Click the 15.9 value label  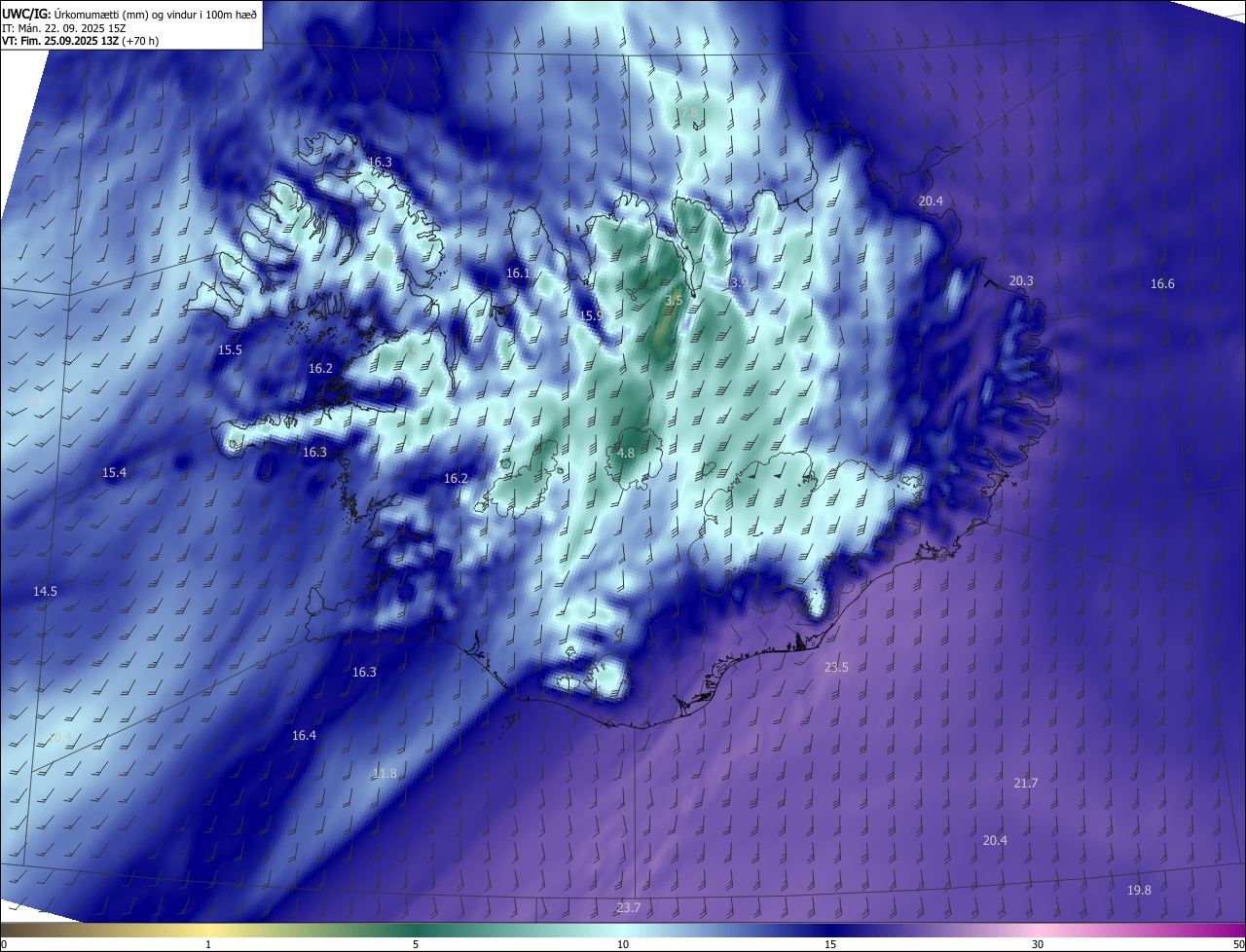tap(592, 316)
